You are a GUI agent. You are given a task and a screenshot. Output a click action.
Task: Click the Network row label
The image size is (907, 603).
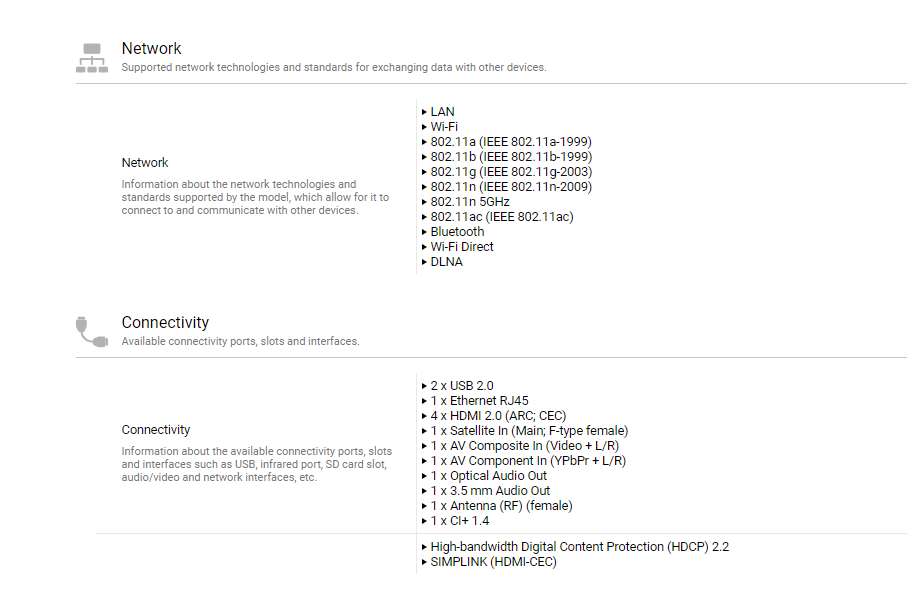pyautogui.click(x=145, y=163)
